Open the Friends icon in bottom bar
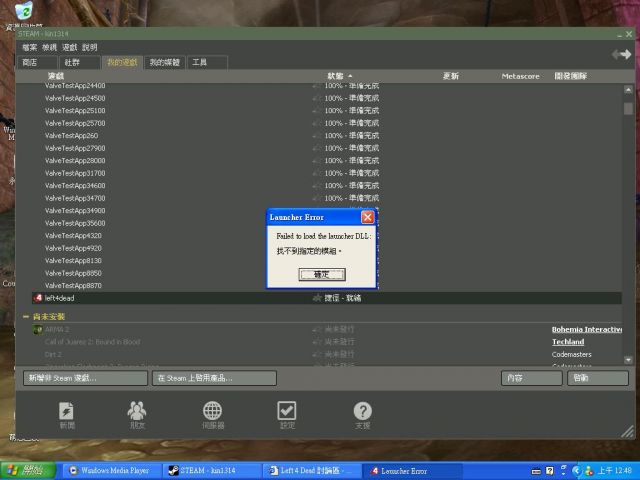 137,415
